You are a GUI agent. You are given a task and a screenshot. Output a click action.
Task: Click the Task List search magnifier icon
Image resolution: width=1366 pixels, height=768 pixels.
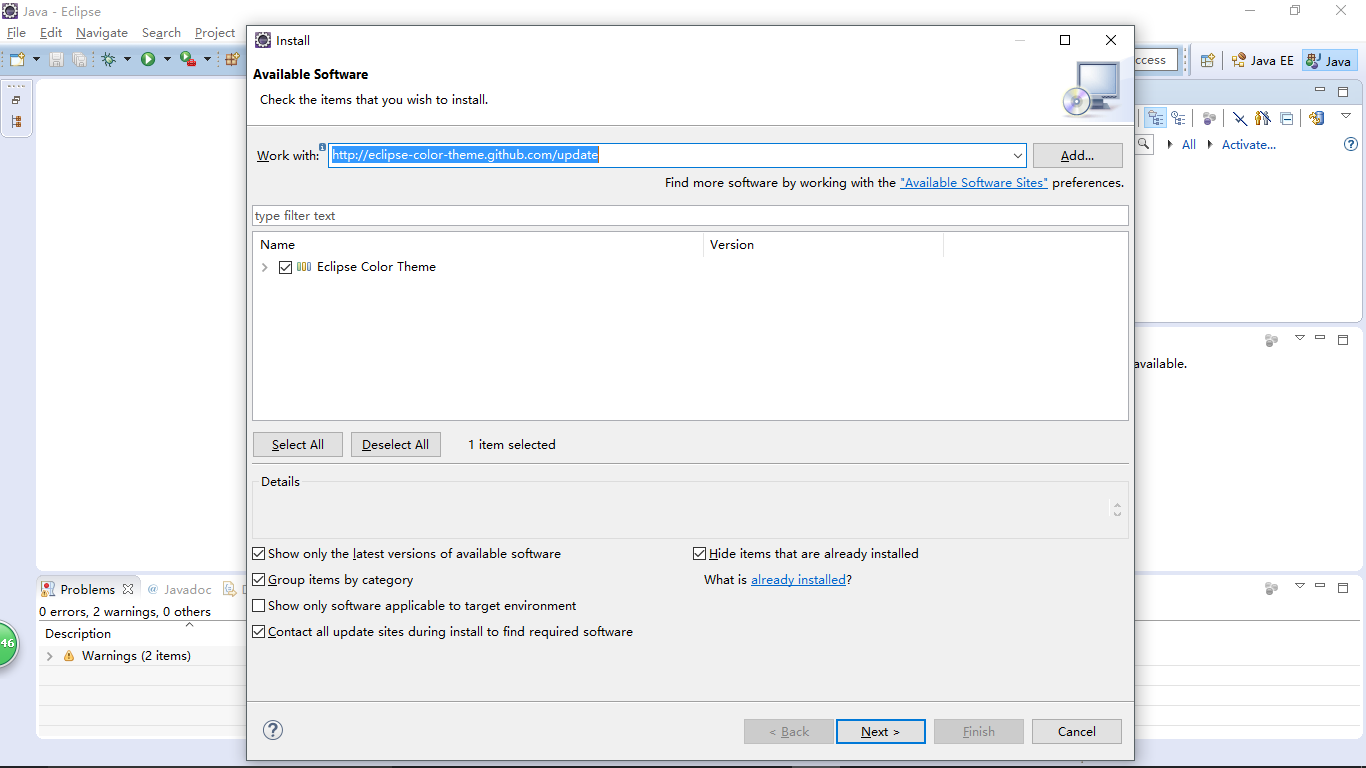[x=1144, y=144]
